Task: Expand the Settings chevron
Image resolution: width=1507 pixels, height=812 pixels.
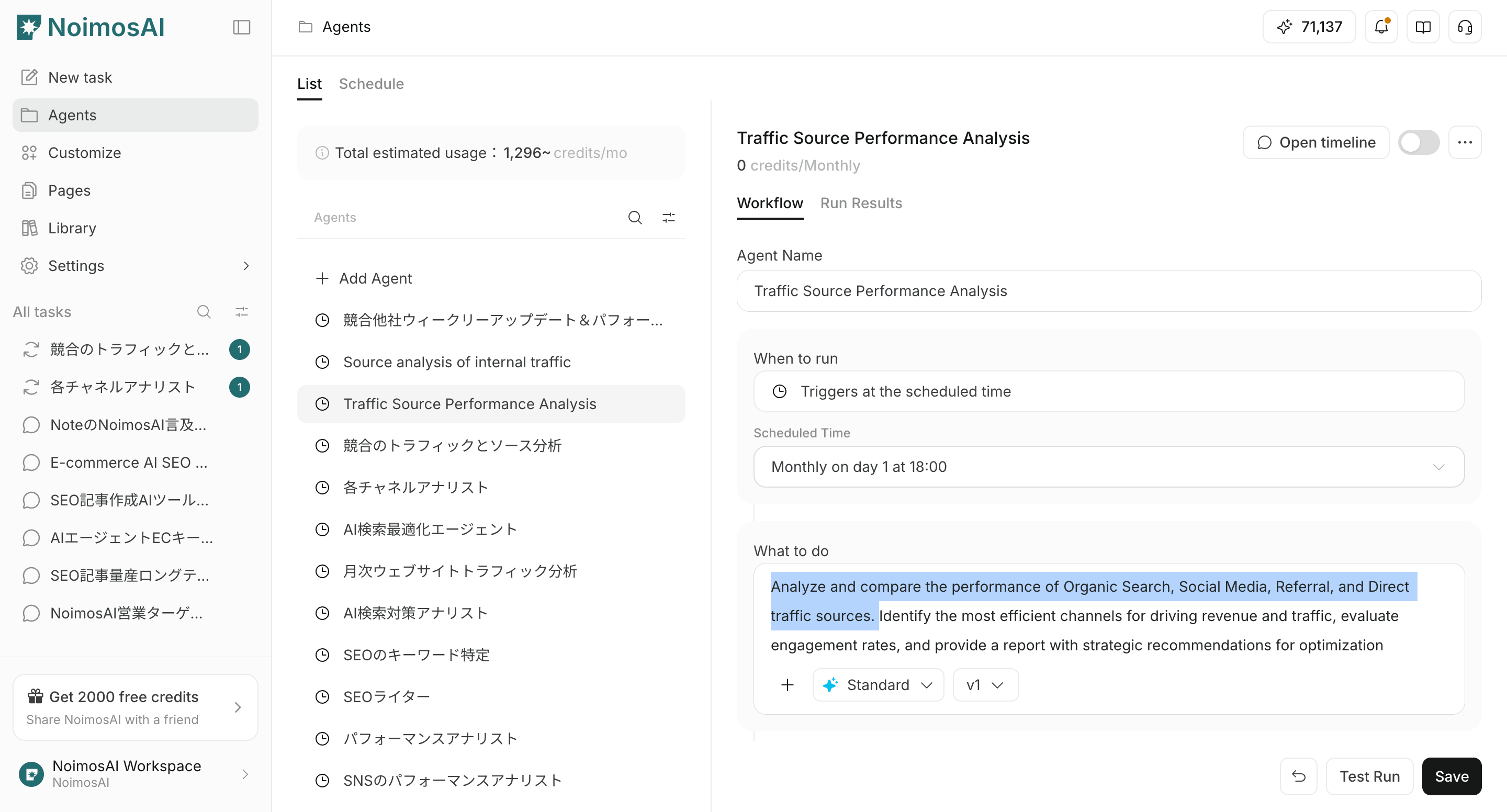Action: click(x=246, y=266)
